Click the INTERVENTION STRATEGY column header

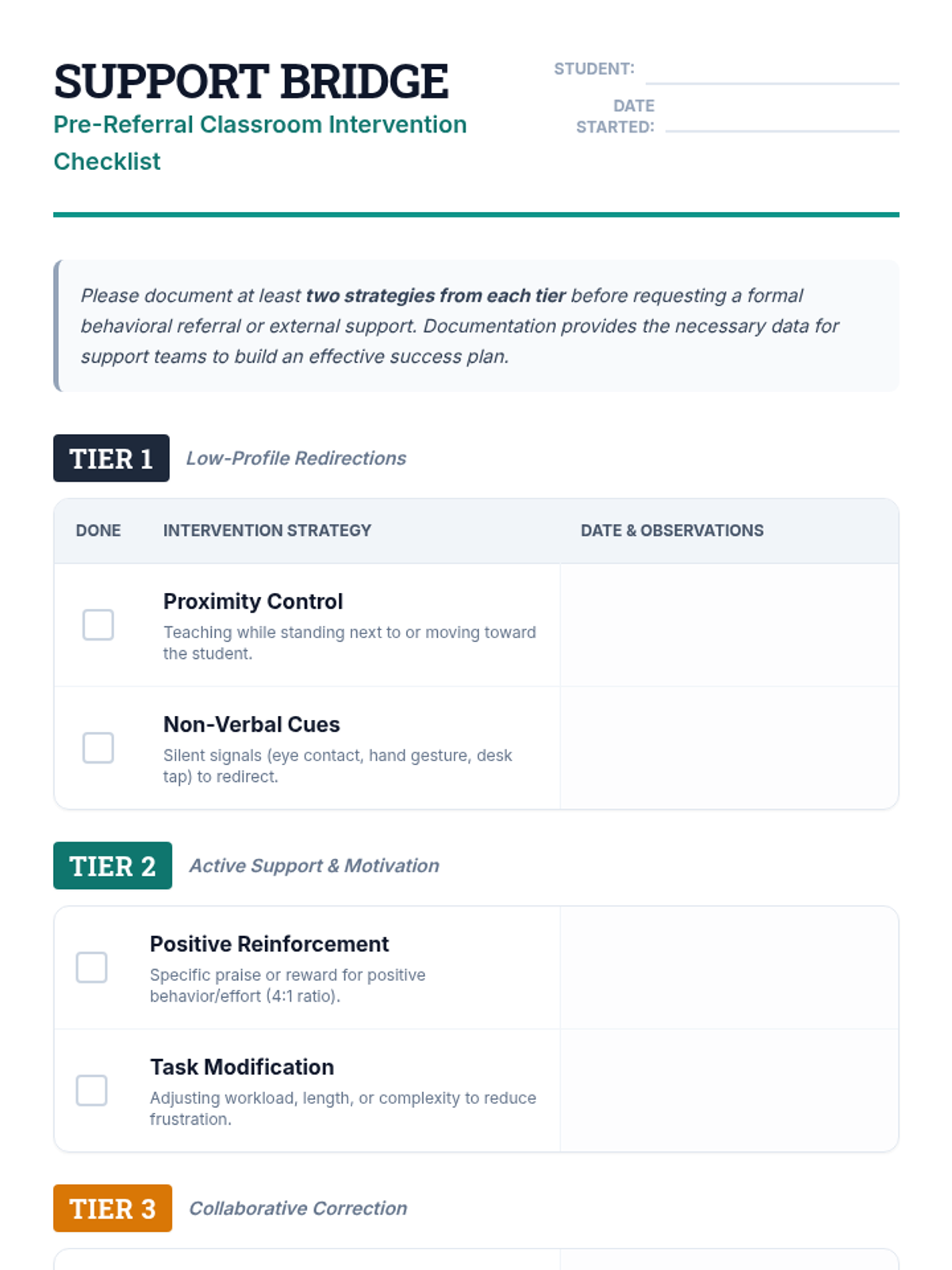click(267, 530)
